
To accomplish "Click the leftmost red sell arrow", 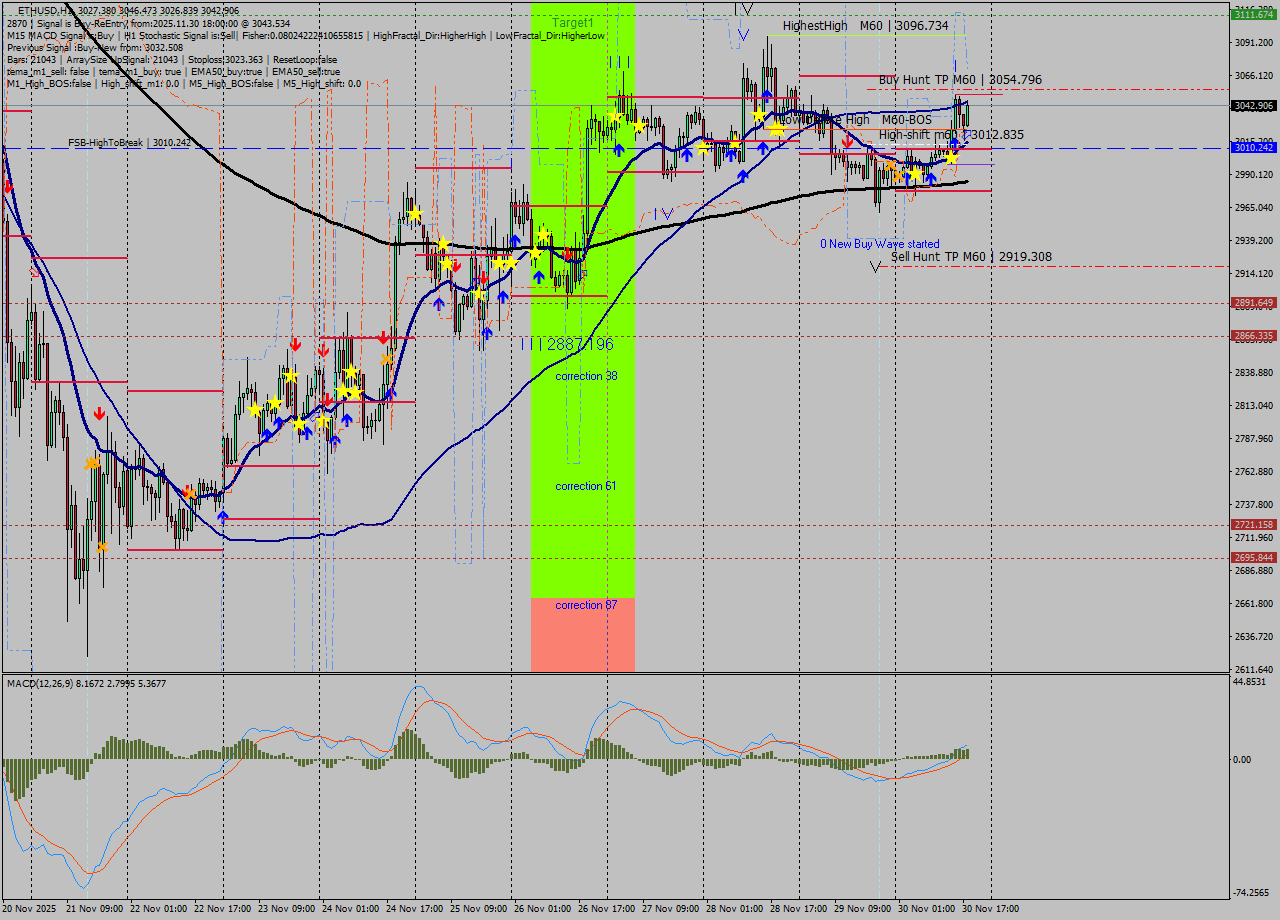I will coord(9,186).
